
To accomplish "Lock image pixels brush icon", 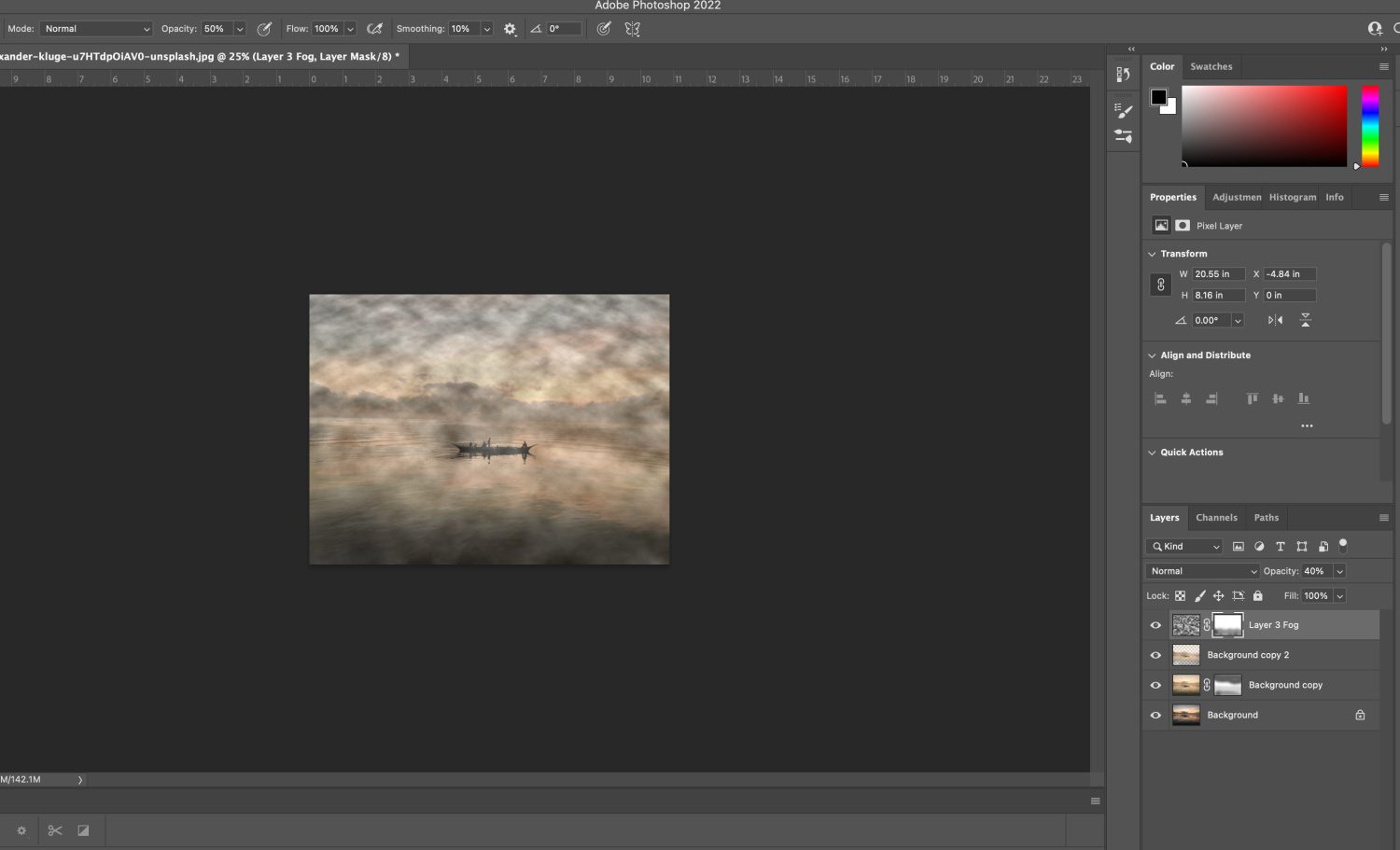I will click(x=1200, y=595).
